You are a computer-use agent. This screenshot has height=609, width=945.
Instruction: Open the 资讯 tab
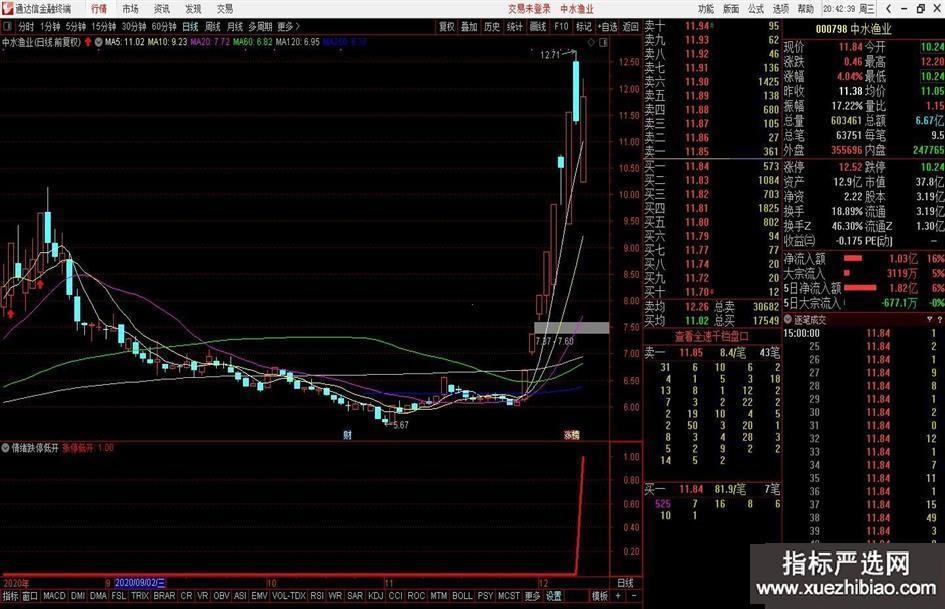point(162,8)
